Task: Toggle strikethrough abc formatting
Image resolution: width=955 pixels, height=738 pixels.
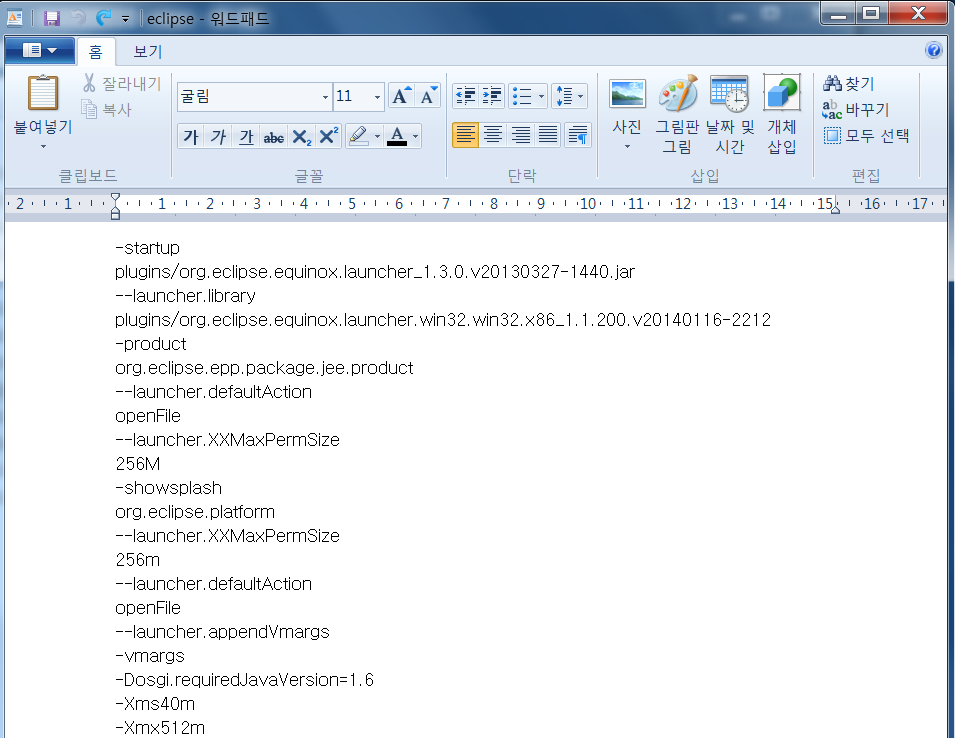Action: [x=273, y=136]
